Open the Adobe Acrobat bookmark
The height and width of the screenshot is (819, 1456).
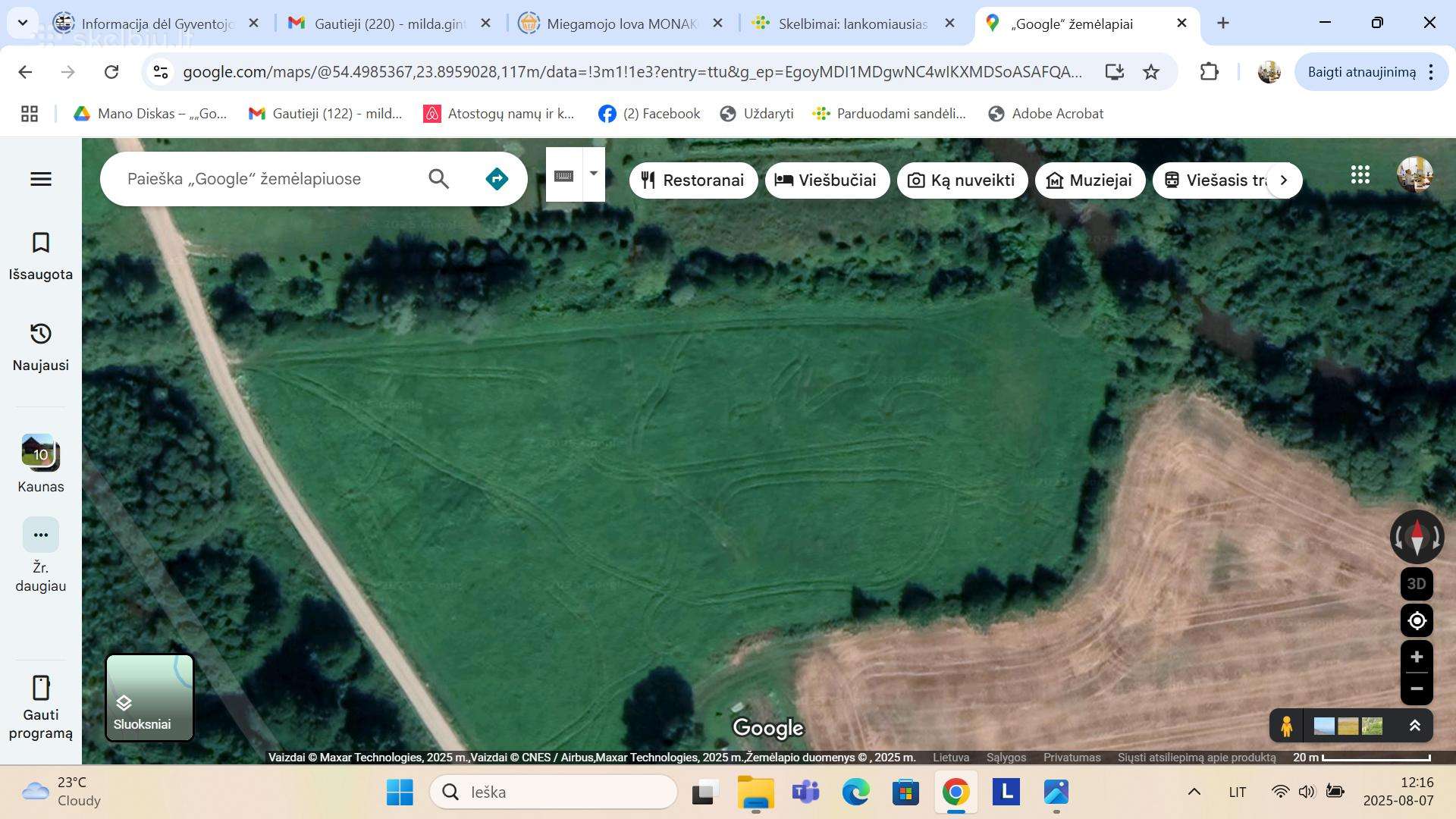click(1046, 114)
